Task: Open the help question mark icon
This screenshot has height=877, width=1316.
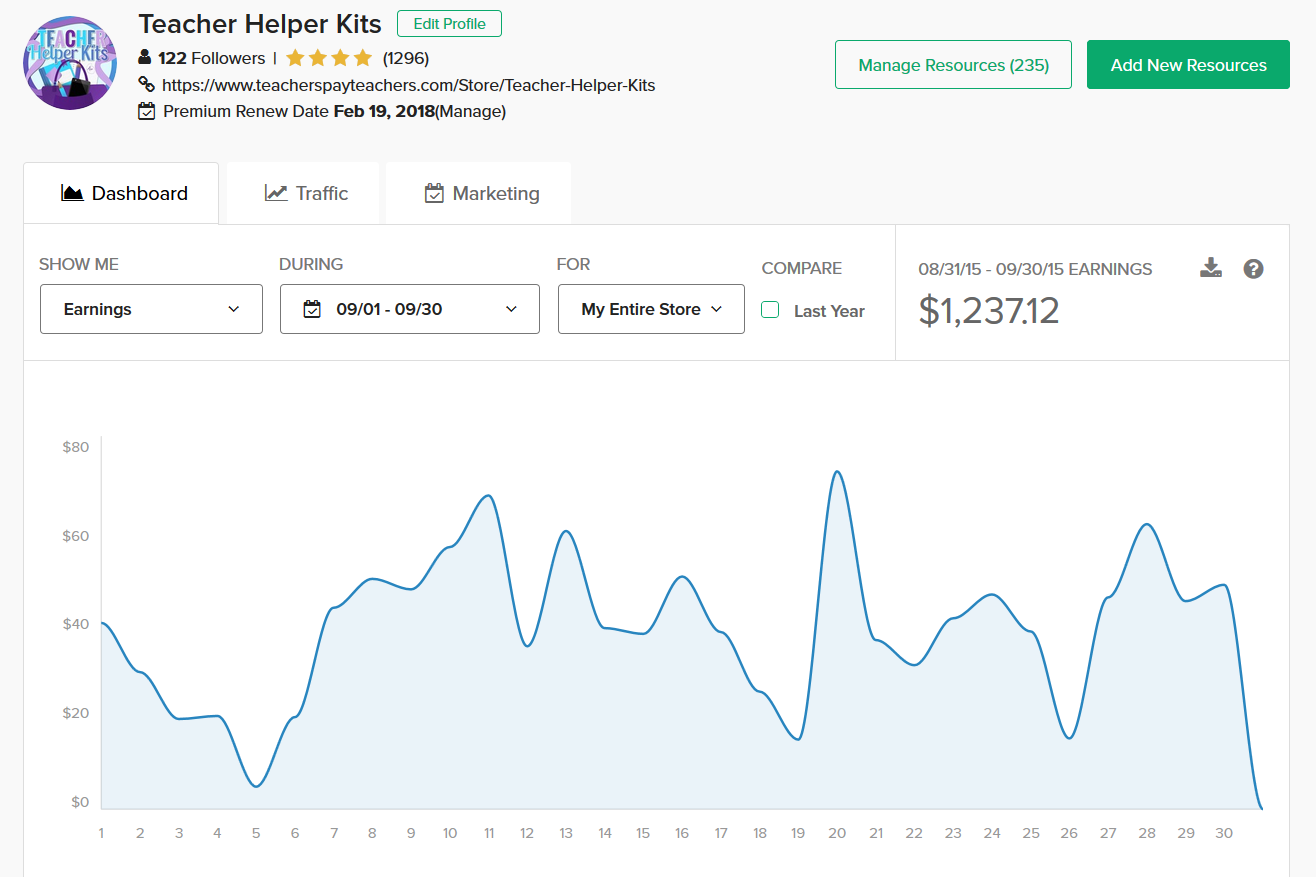Action: [x=1254, y=269]
